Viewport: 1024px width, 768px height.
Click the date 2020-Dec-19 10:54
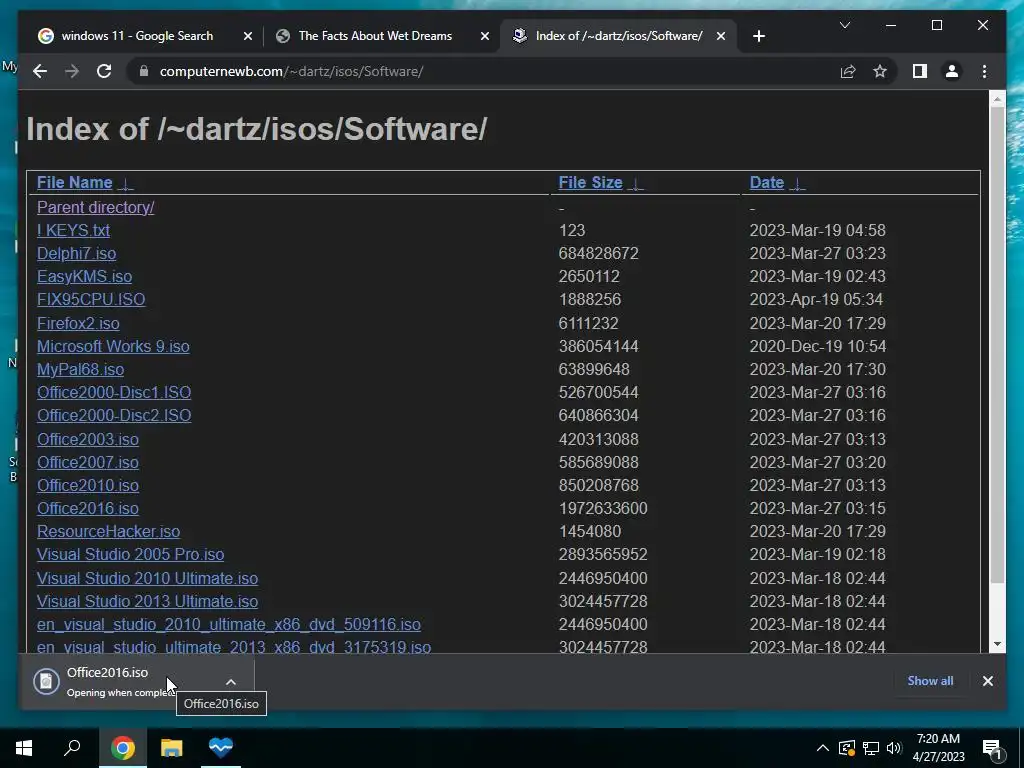817,346
